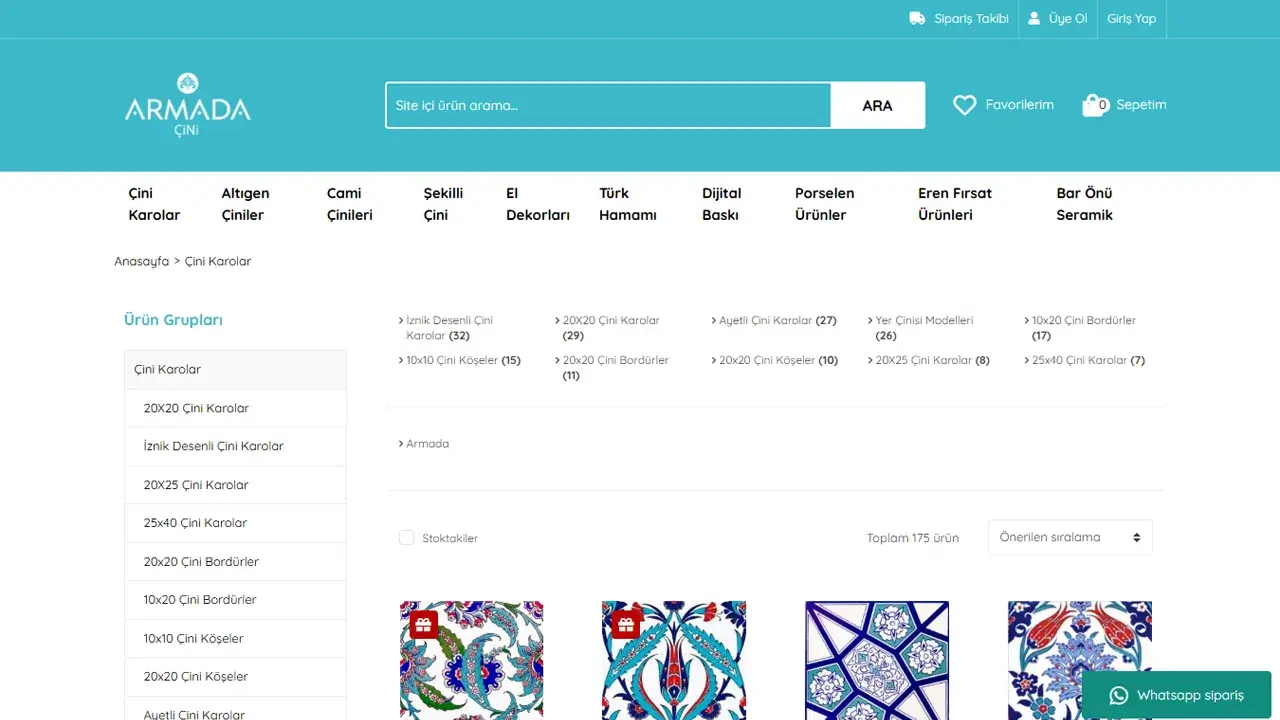The width and height of the screenshot is (1280, 720).
Task: Click the gift badge on the second product
Action: point(626,625)
